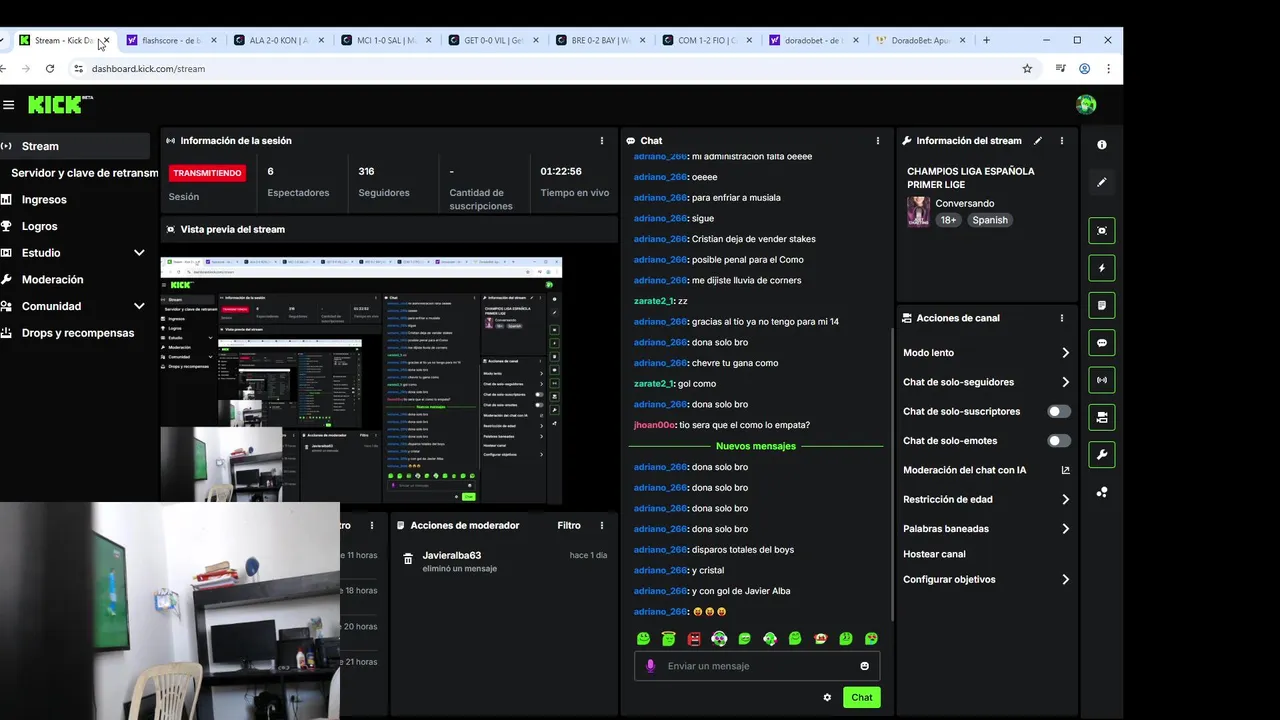Toggle the broadcast signal widget icon
The image size is (1280, 720).
(1102, 380)
